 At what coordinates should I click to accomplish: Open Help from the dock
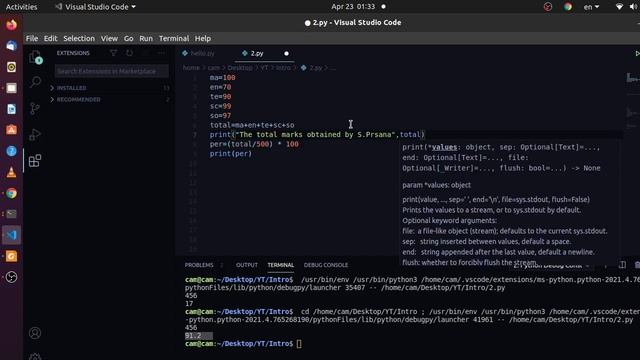(x=11, y=151)
